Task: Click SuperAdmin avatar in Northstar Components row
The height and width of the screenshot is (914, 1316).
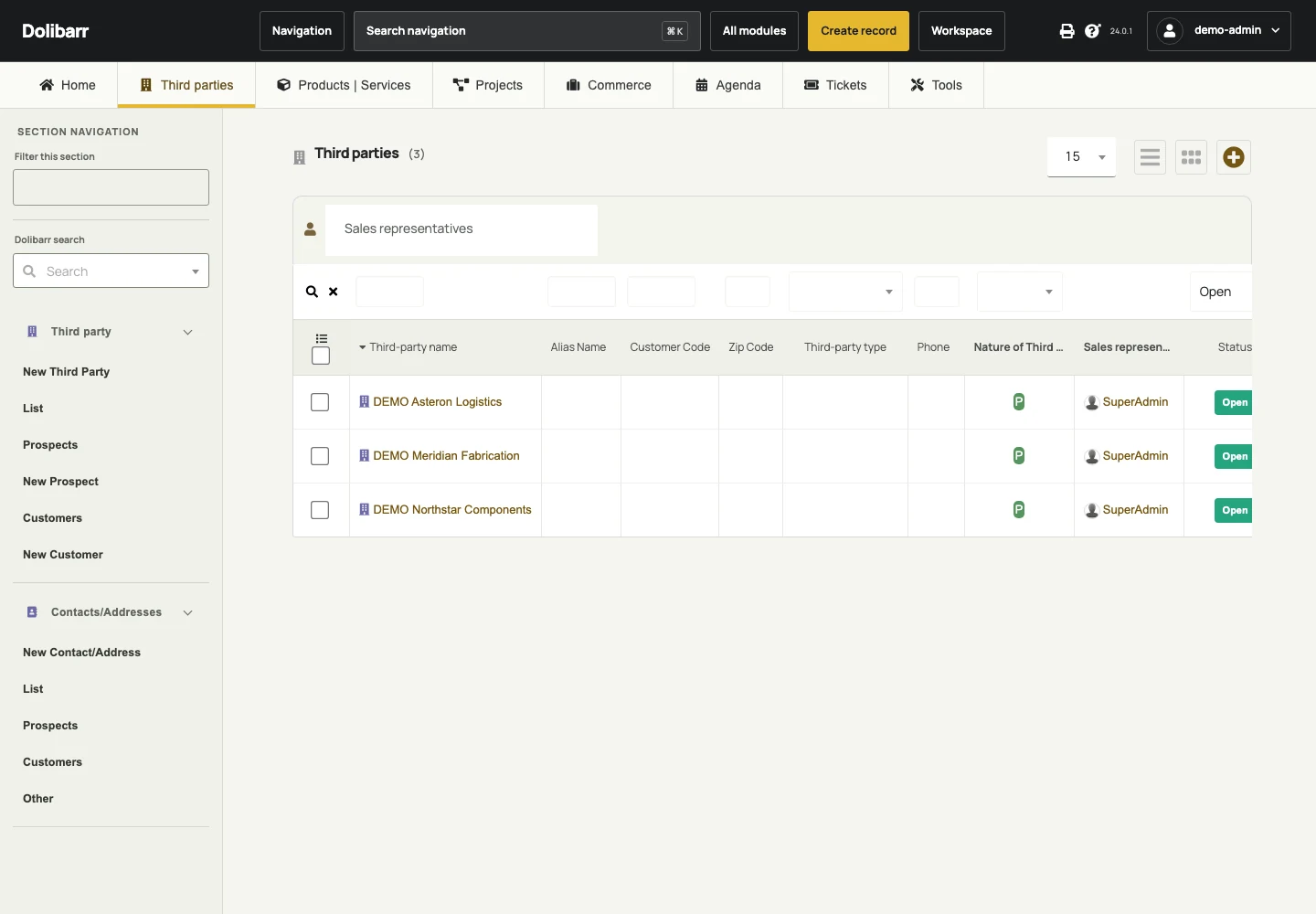Action: (x=1091, y=510)
